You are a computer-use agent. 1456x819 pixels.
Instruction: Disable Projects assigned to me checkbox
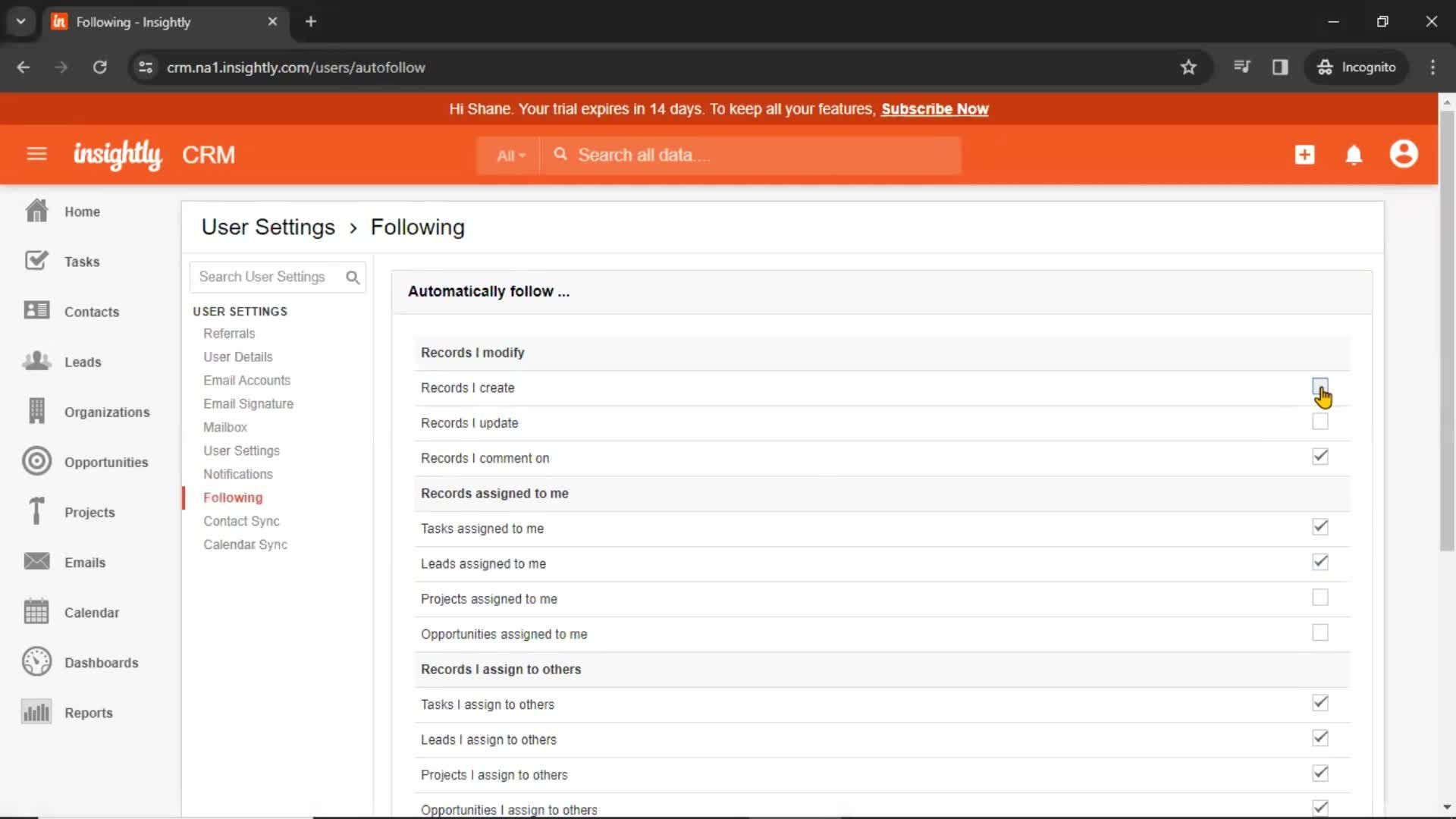coord(1320,597)
